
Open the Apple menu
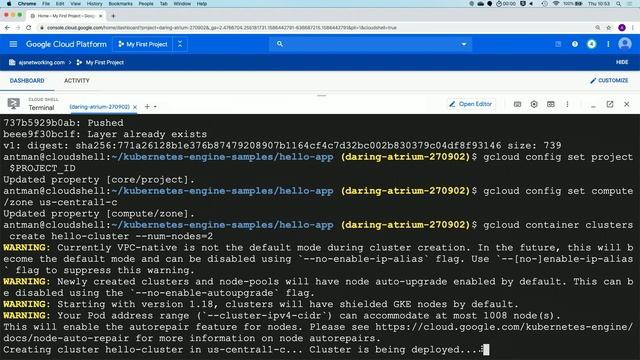[9, 4]
